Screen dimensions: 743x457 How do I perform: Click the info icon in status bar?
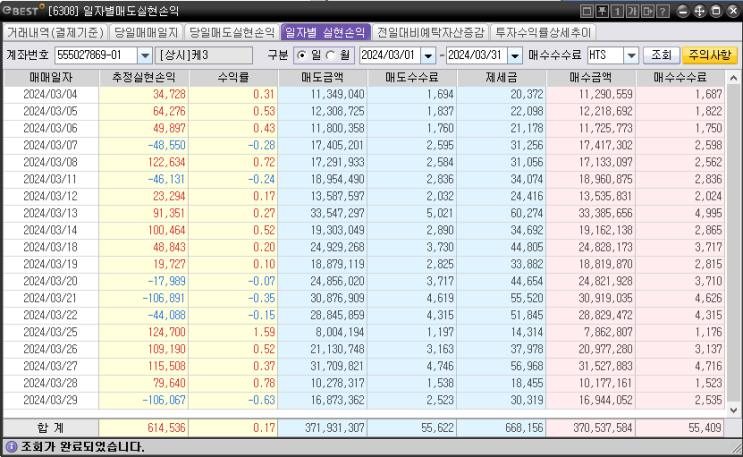click(x=11, y=447)
